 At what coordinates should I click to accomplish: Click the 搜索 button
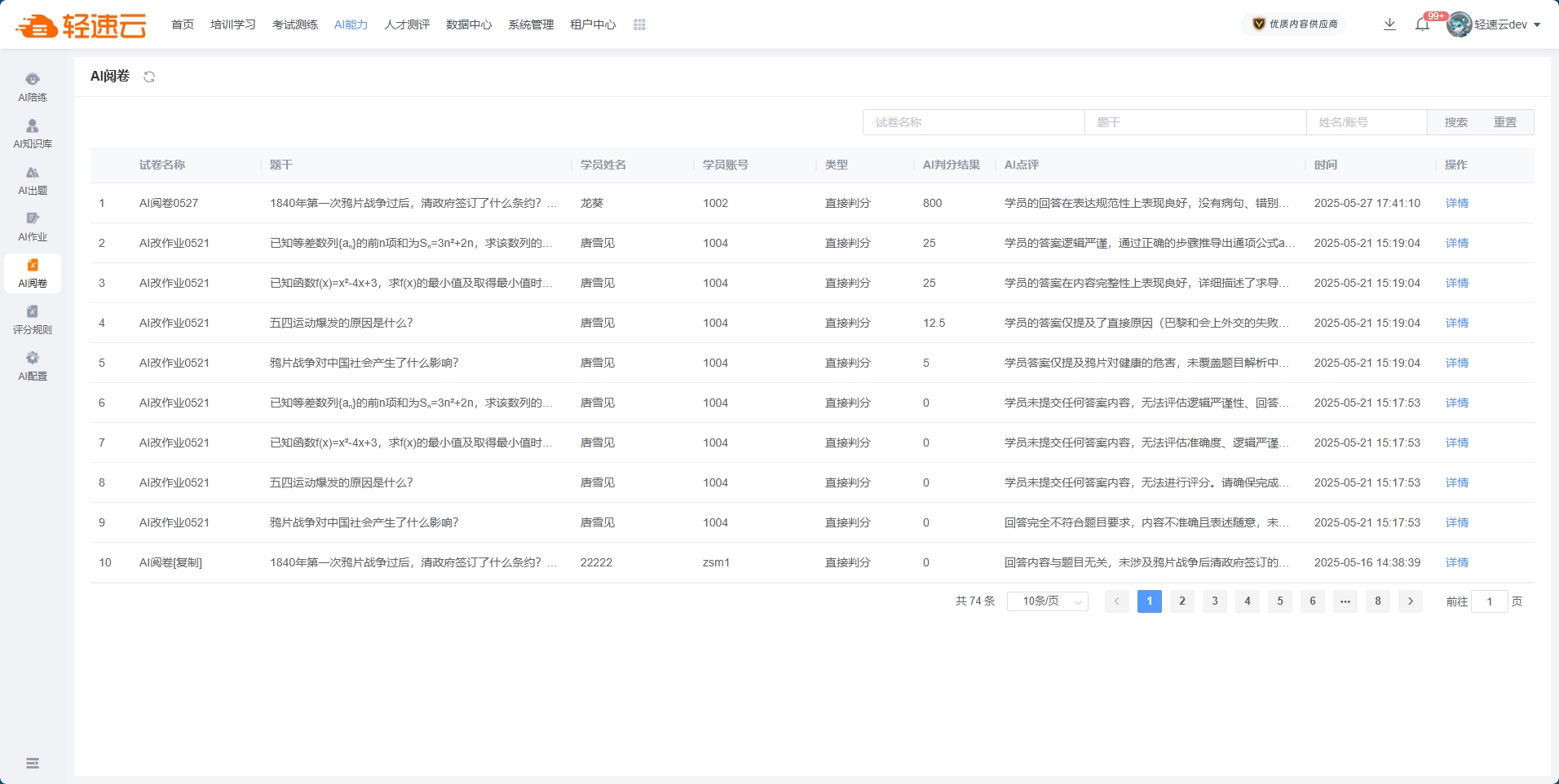tap(1455, 122)
